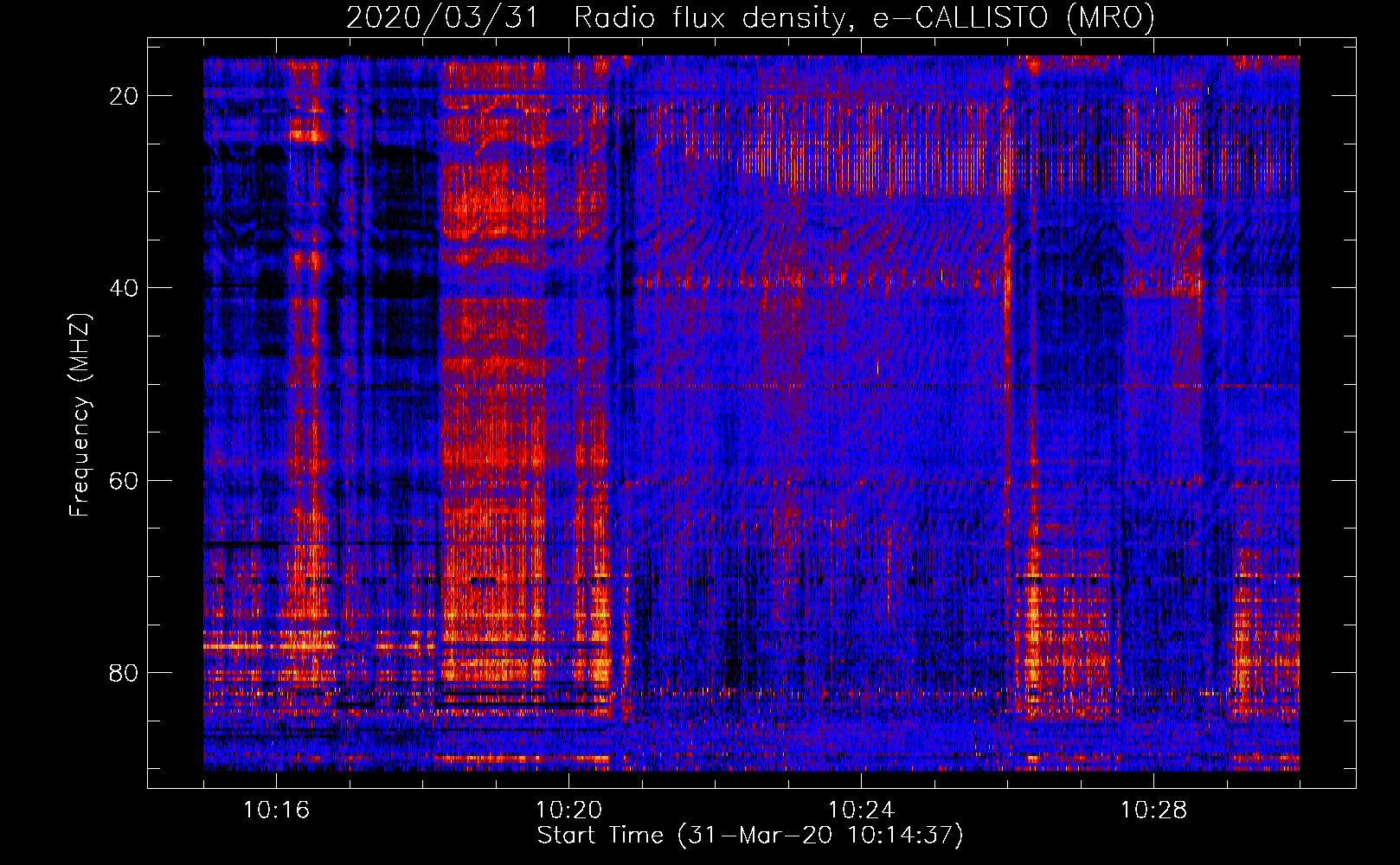Click the 60 frequency tick label
Screen dimensions: 1400x865
[125, 480]
